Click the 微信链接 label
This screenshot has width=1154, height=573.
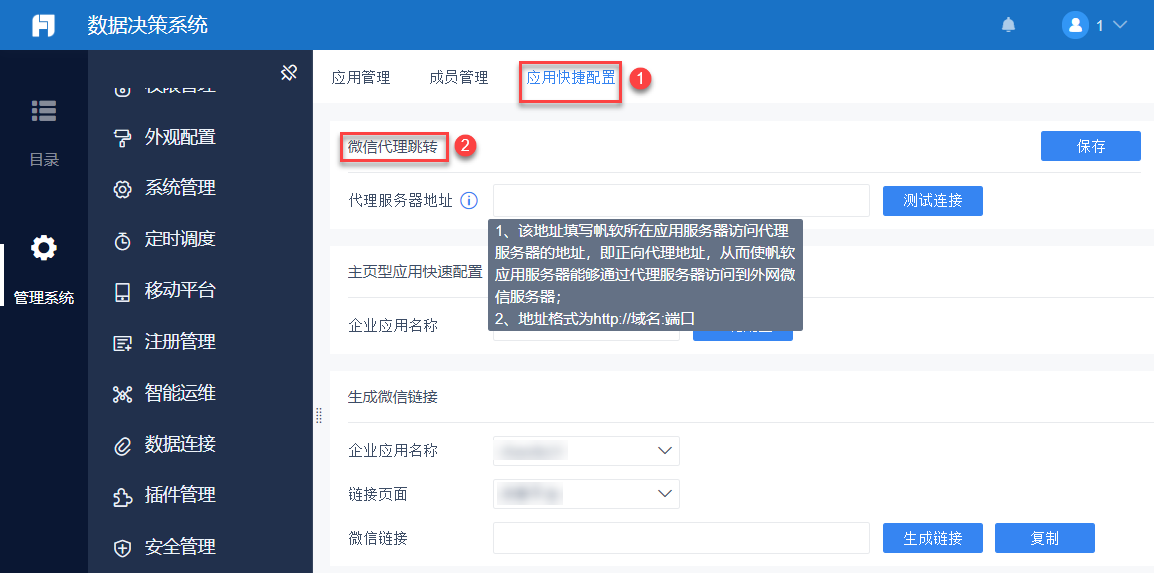coord(378,538)
